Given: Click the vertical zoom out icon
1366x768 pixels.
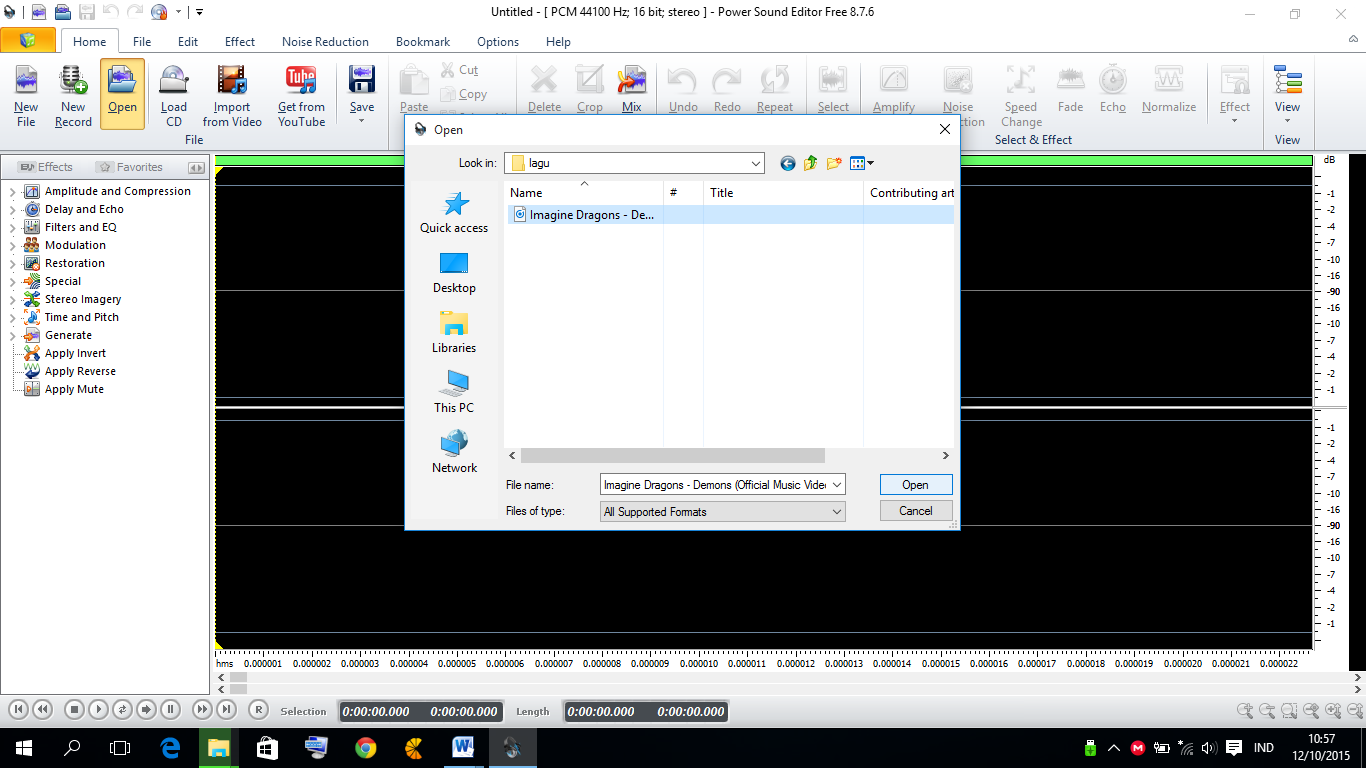Looking at the screenshot, I should (1354, 711).
